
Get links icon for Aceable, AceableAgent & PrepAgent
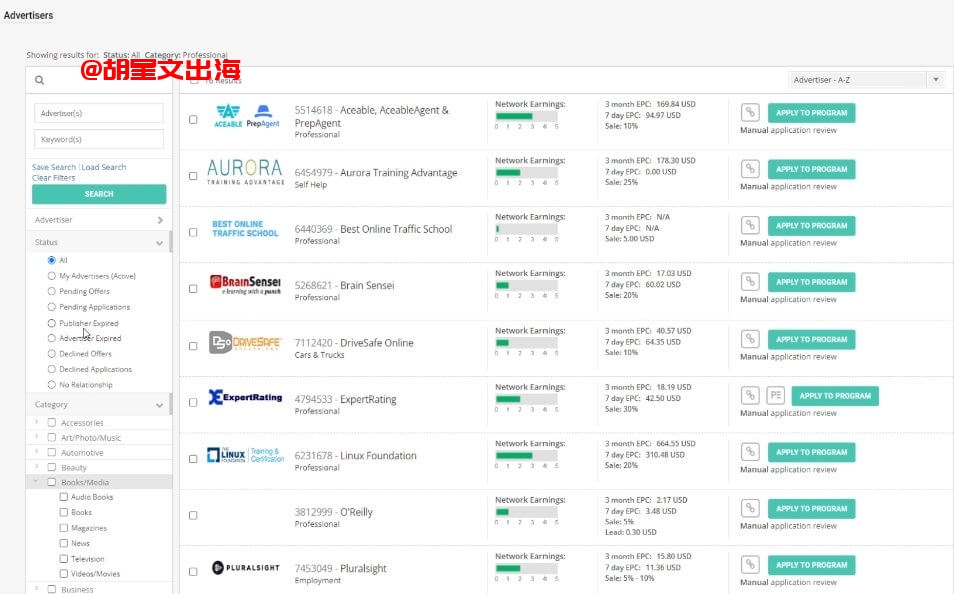pos(750,113)
